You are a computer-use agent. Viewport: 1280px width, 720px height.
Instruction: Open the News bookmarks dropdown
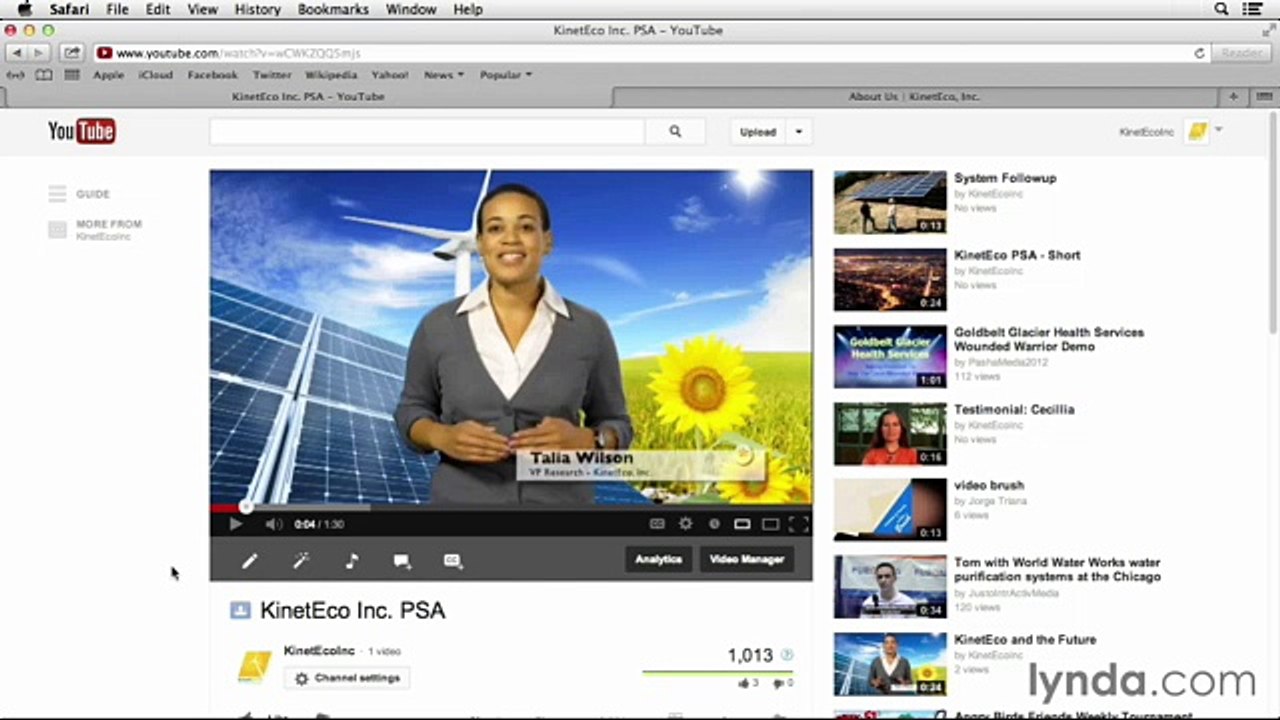(444, 74)
